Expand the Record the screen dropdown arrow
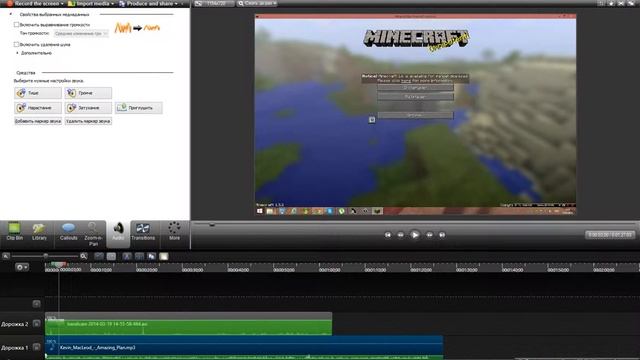Screen dimensions: 640x360 (x=62, y=4)
